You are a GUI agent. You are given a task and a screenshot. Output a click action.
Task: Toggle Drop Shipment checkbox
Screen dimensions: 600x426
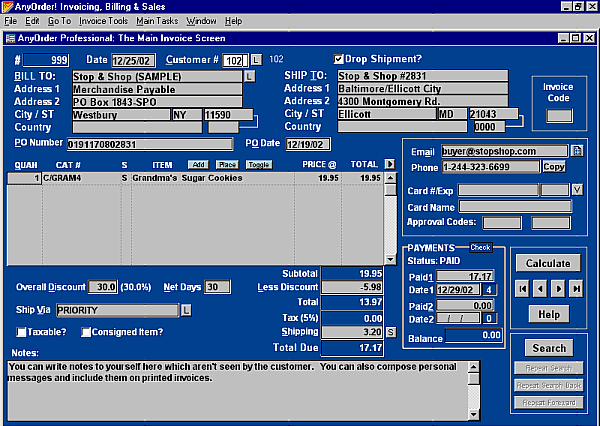click(338, 59)
